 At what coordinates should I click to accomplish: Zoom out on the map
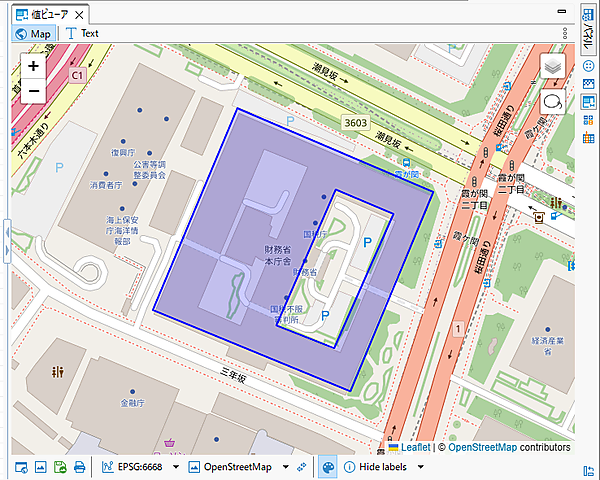(x=34, y=91)
